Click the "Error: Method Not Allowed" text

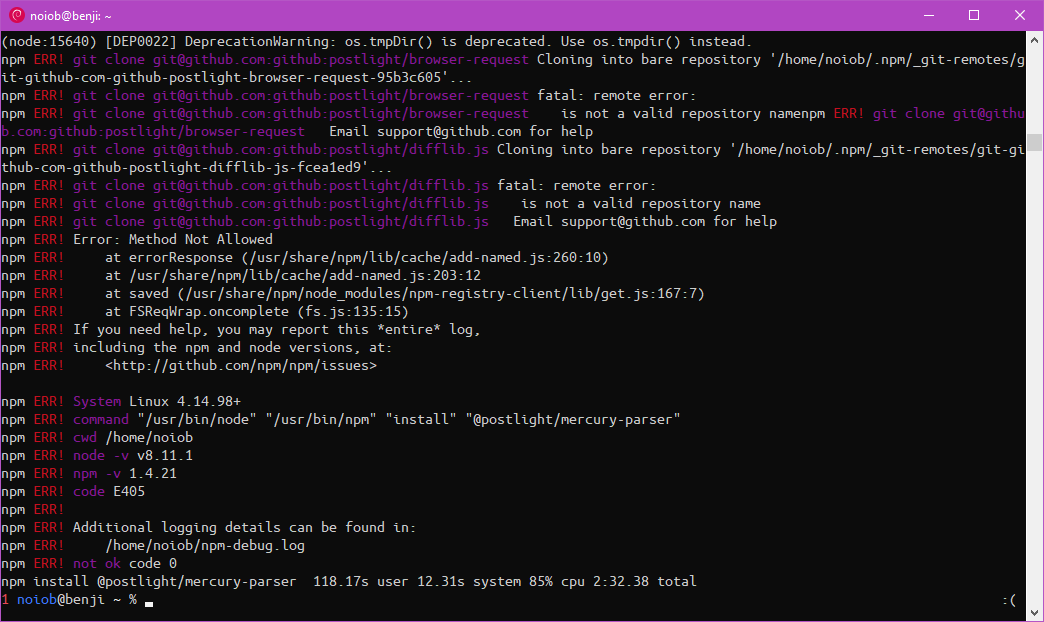tap(172, 240)
